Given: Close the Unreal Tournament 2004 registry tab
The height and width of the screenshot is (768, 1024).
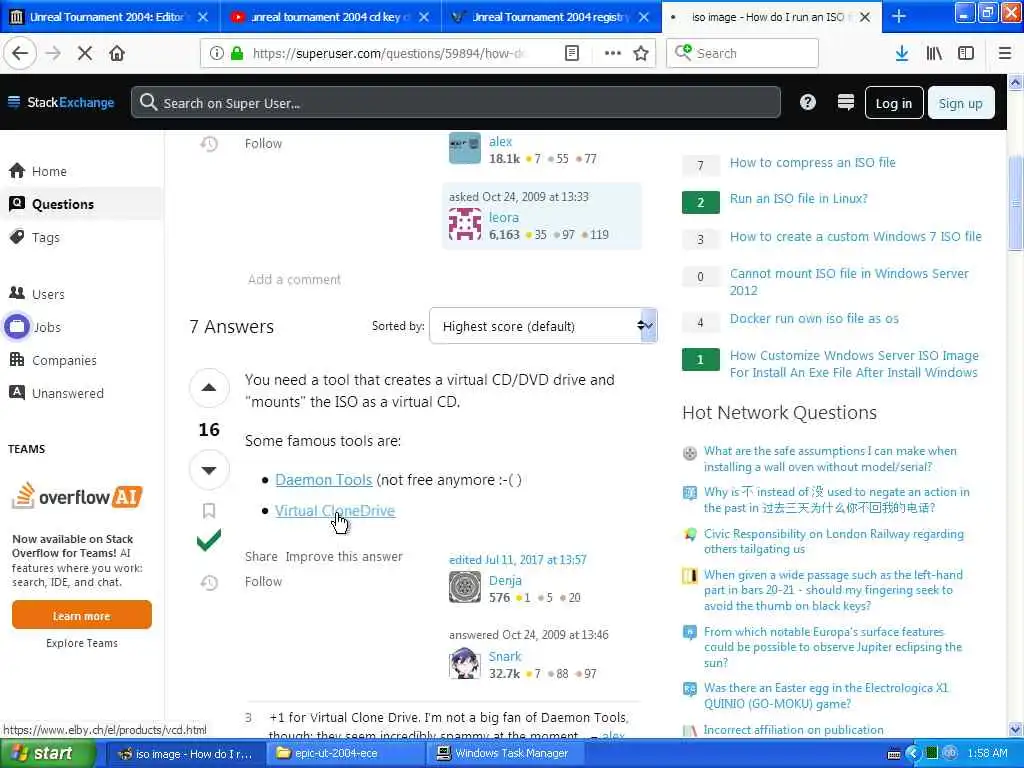Looking at the screenshot, I should [x=644, y=17].
